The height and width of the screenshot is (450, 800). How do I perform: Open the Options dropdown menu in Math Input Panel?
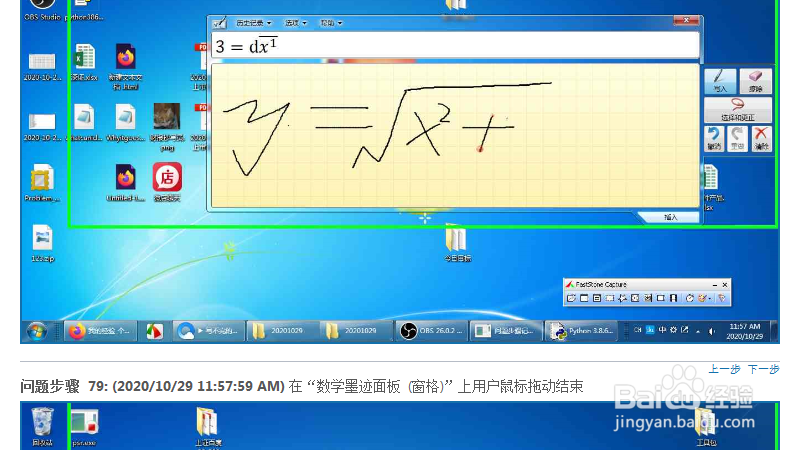pyautogui.click(x=296, y=23)
